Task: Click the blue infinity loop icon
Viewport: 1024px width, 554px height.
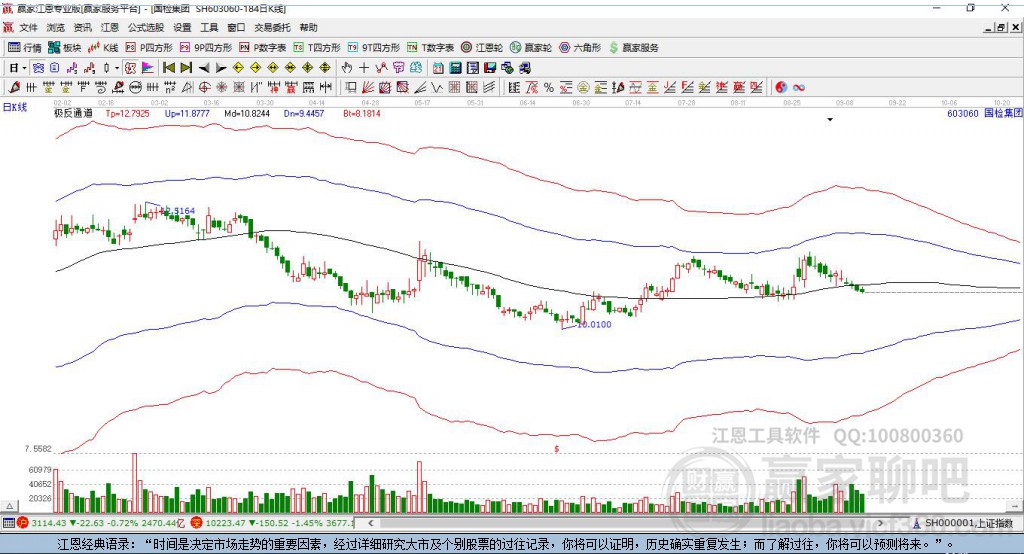Action: (x=799, y=87)
